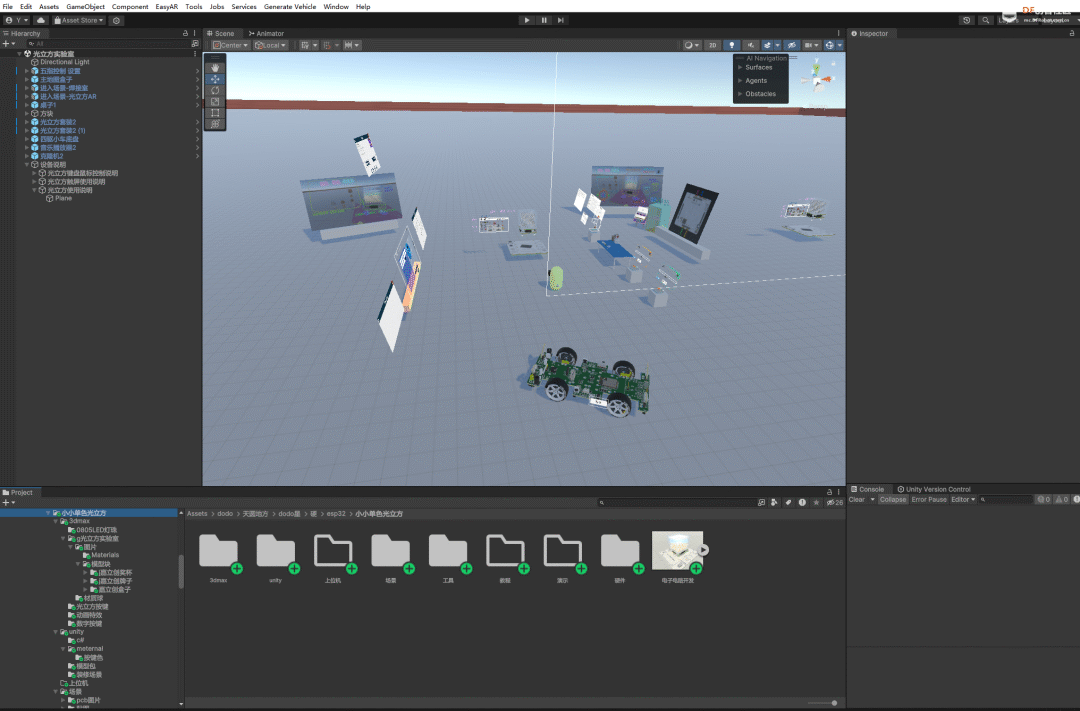Click Clear in Console
The width and height of the screenshot is (1080, 711).
[x=856, y=499]
